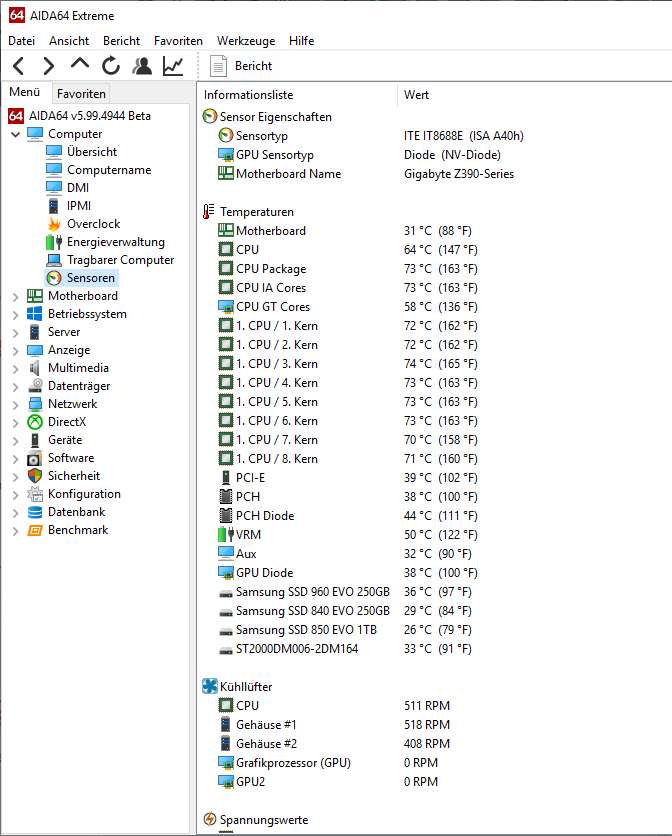Expand the Netzwerk tree node
Image resolution: width=672 pixels, height=836 pixels.
pyautogui.click(x=15, y=405)
